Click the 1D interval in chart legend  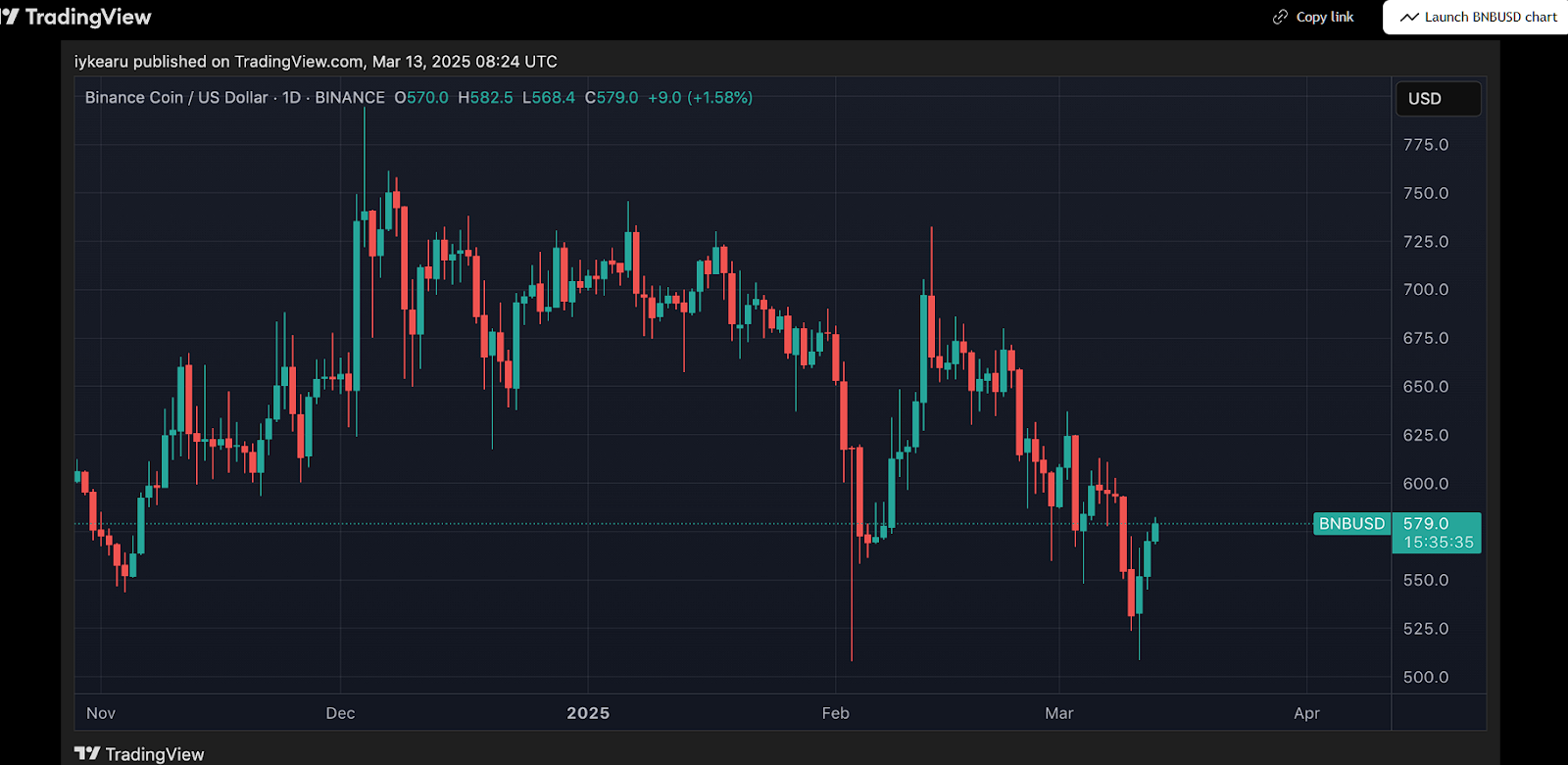pos(292,98)
